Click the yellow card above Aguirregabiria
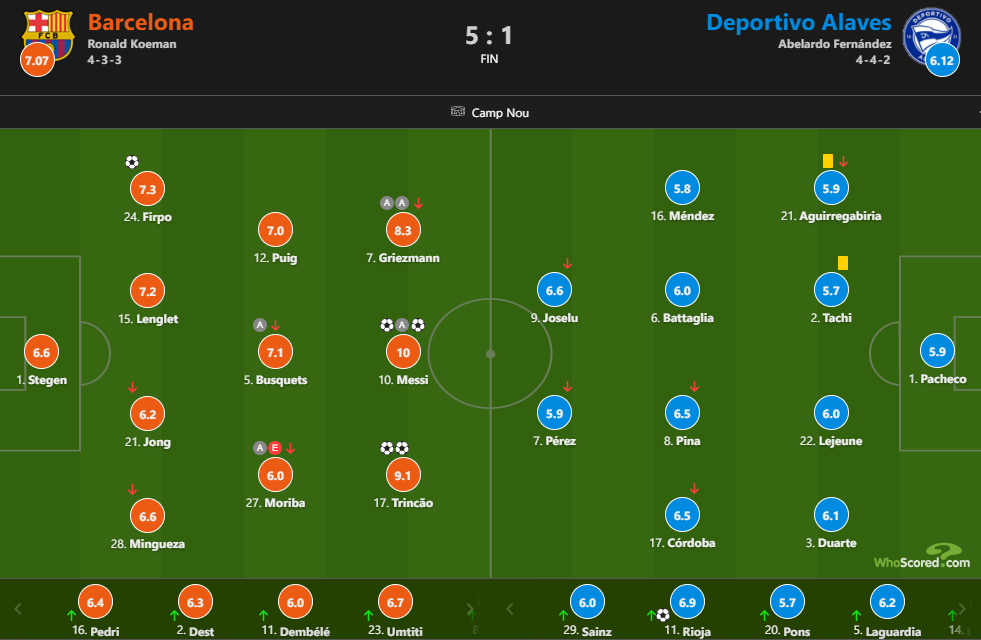Screen dimensions: 981x640 tap(828, 161)
